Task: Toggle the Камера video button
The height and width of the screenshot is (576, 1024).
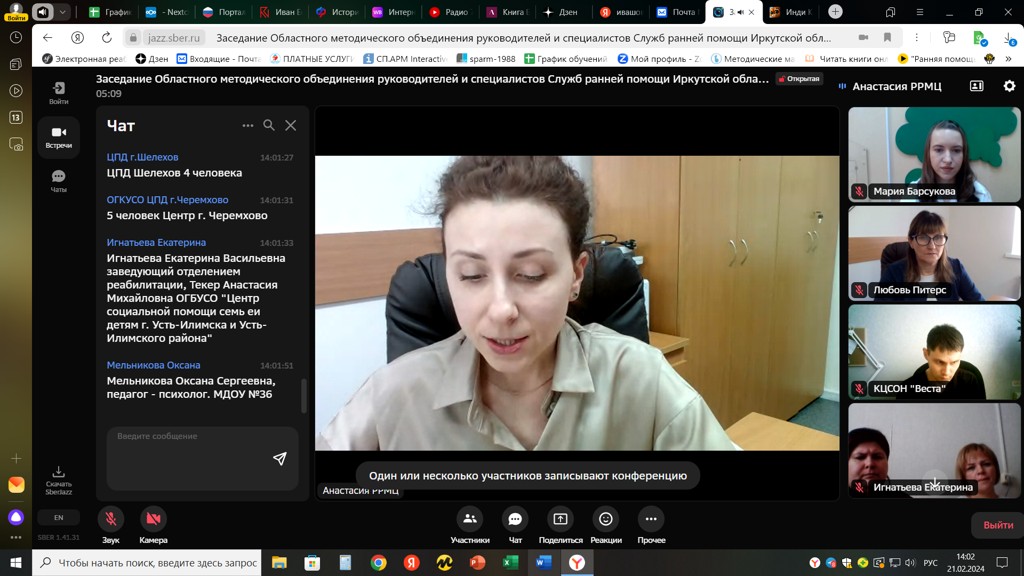Action: click(x=153, y=519)
